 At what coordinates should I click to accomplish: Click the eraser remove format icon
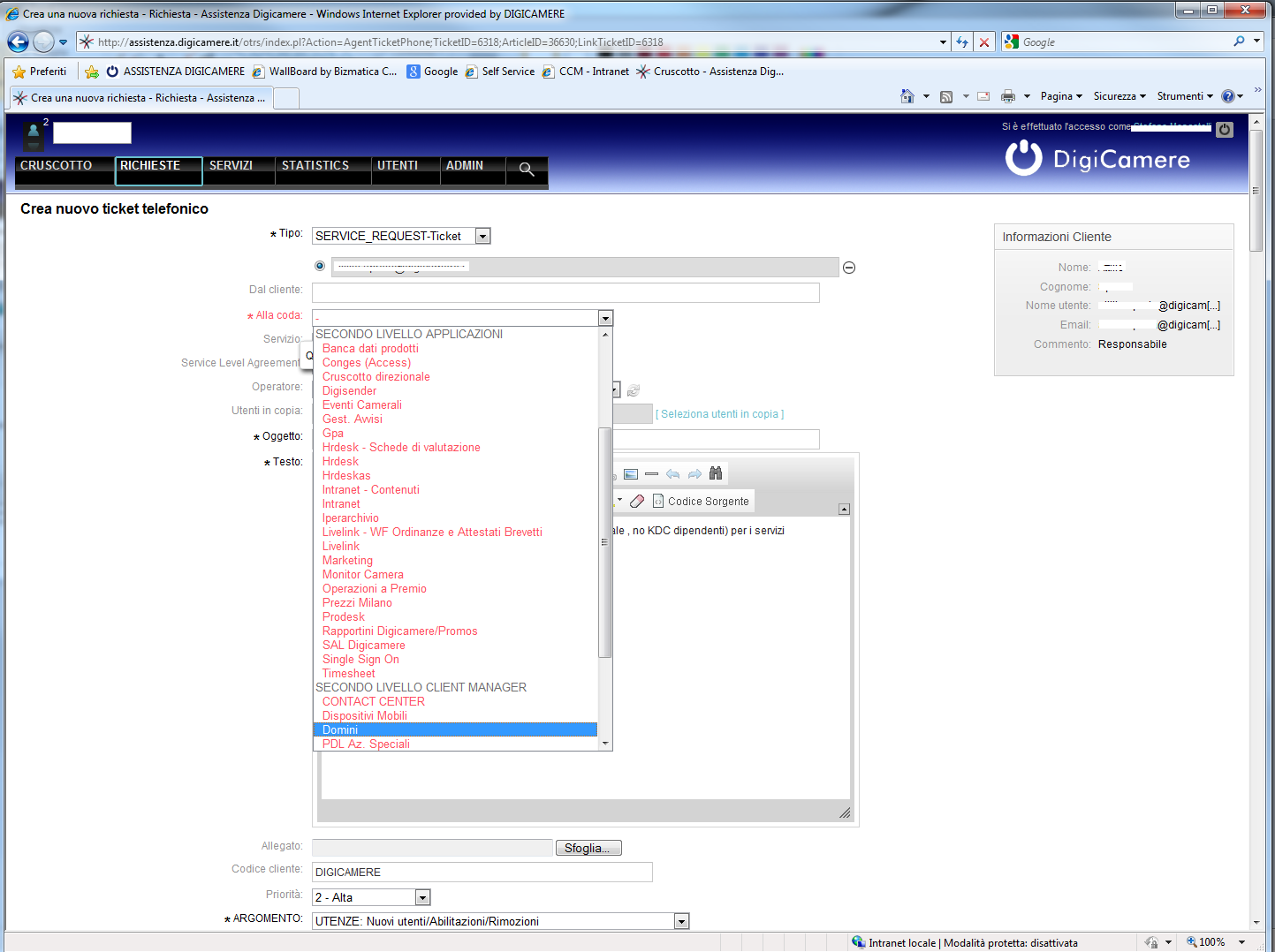pyautogui.click(x=637, y=501)
